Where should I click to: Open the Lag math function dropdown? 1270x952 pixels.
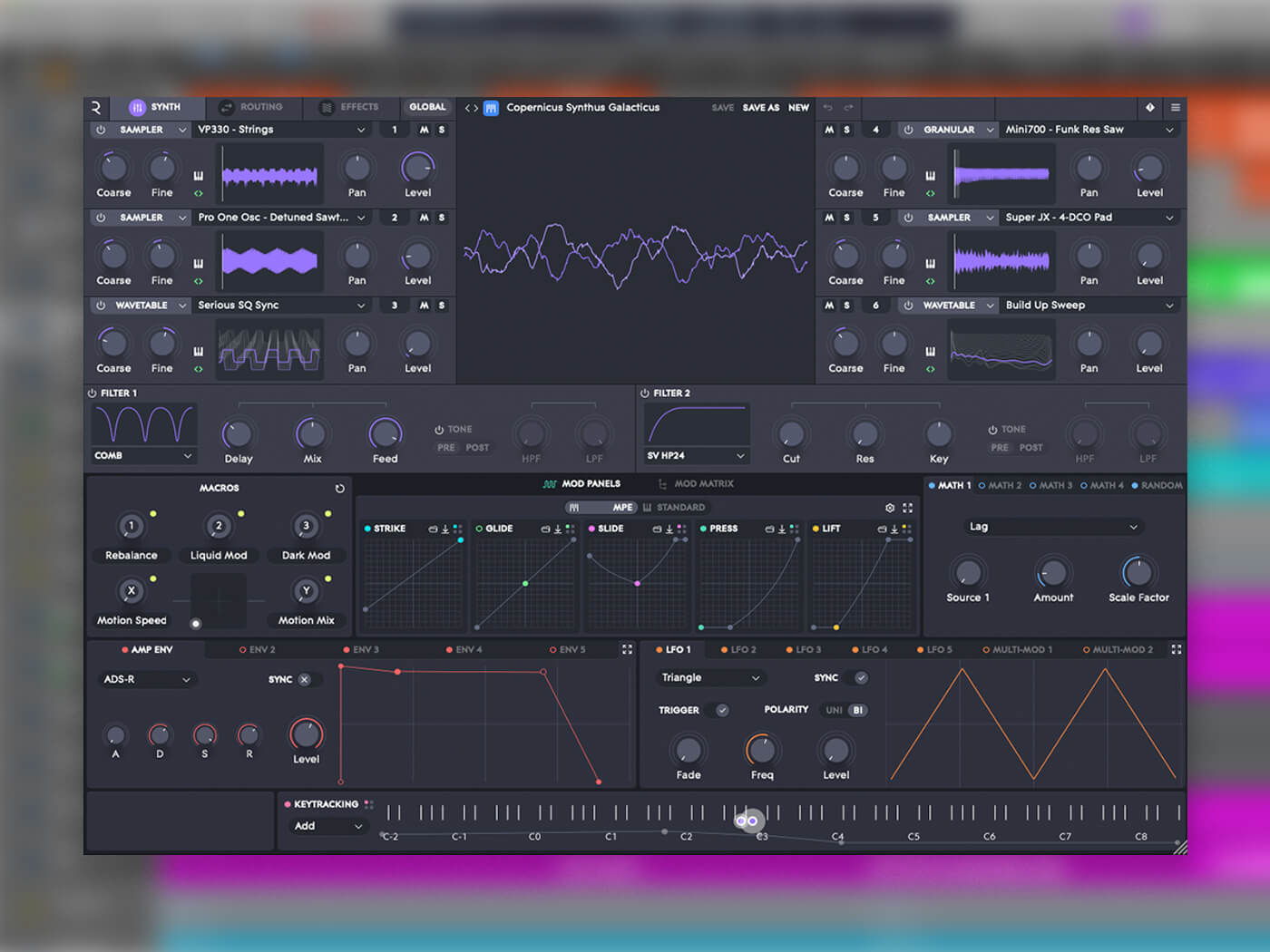pos(1052,527)
